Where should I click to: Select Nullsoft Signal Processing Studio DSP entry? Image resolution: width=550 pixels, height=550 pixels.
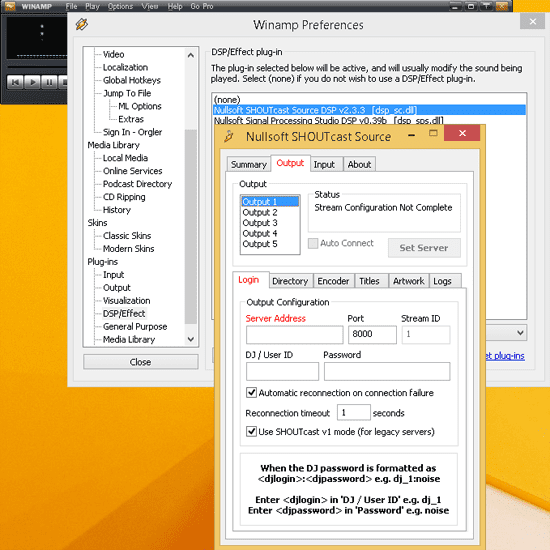pos(369,120)
